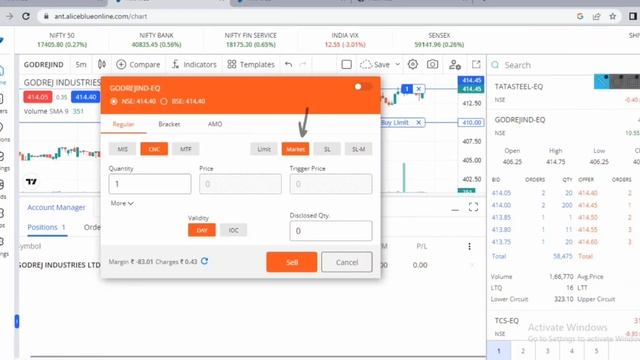This screenshot has height=360, width=640.
Task: Open TradingView logo on chart
Action: pos(31,182)
